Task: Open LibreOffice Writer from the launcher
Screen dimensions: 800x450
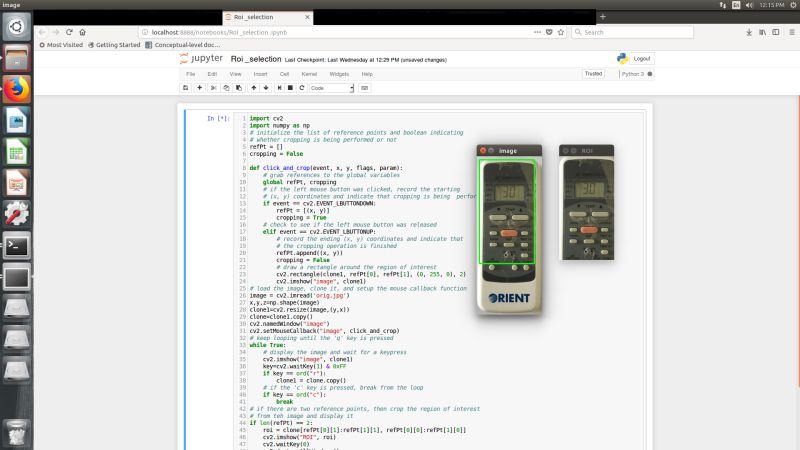Action: 16,121
